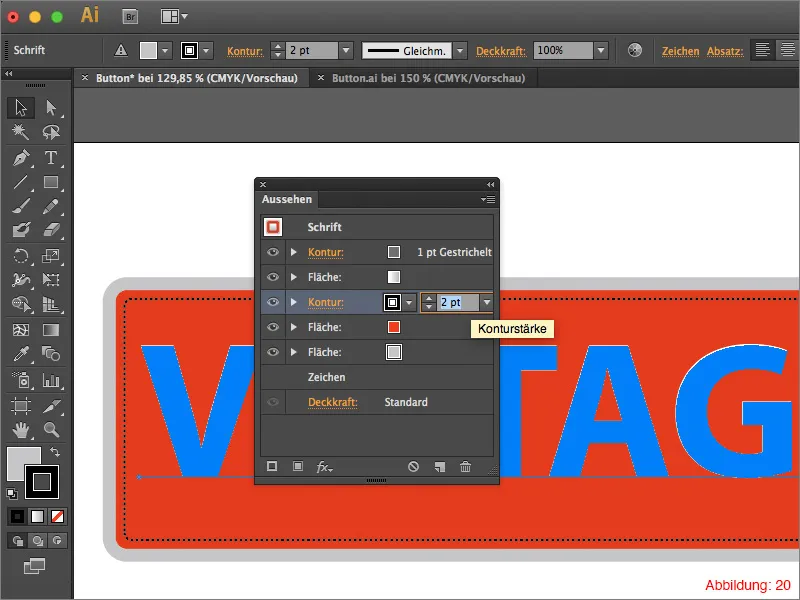The width and height of the screenshot is (800, 600).
Task: Toggle visibility of Deckkraft row
Action: [273, 402]
